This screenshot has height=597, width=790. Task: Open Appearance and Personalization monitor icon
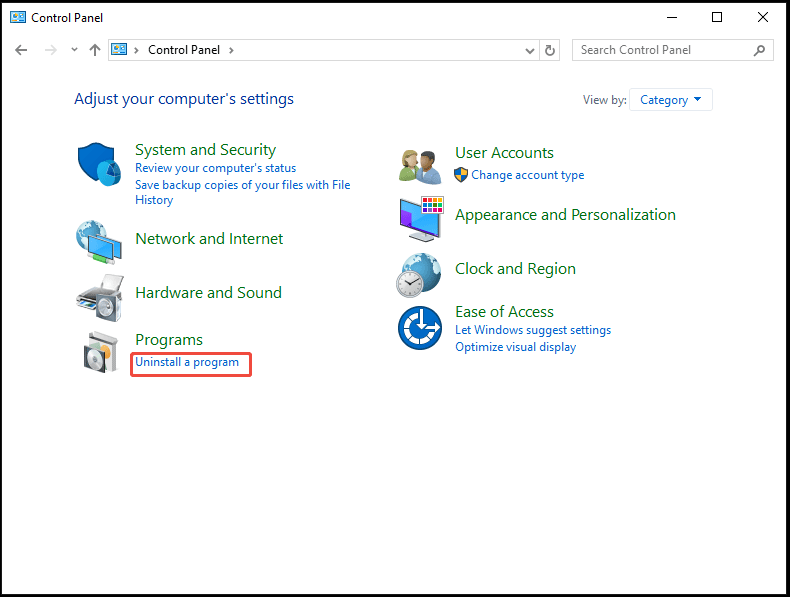(x=422, y=219)
